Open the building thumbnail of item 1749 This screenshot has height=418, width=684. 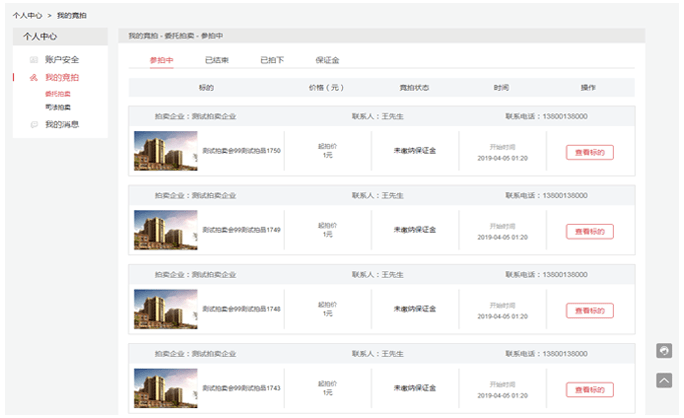(166, 230)
